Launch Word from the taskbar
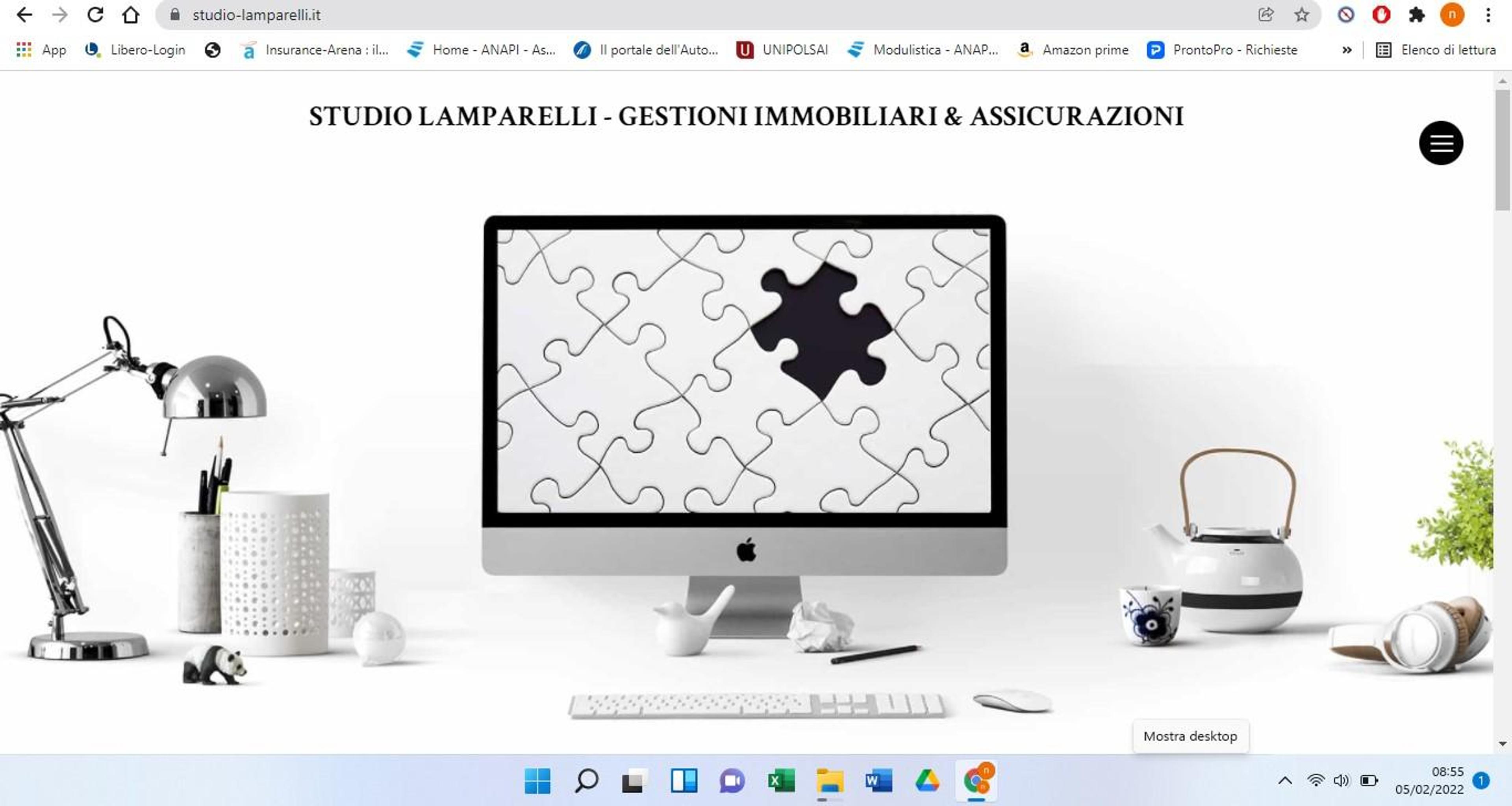 click(879, 781)
